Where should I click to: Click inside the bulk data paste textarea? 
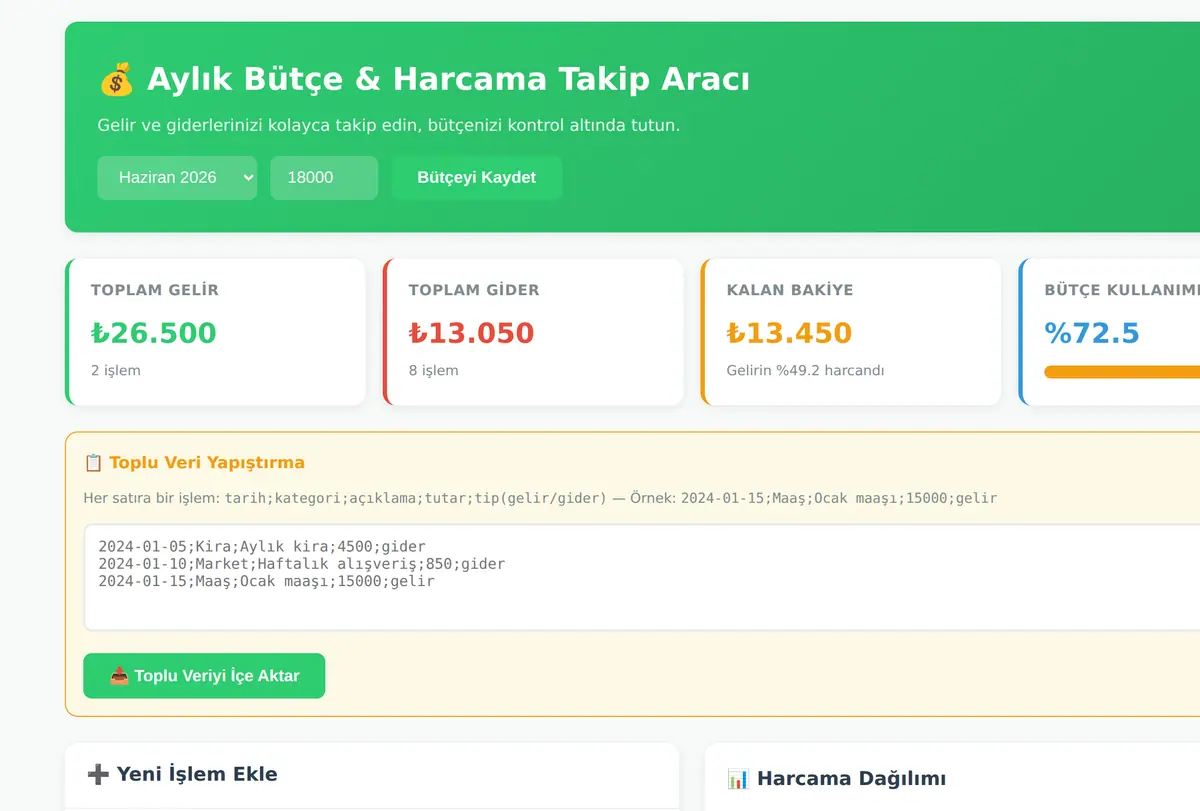pyautogui.click(x=641, y=577)
